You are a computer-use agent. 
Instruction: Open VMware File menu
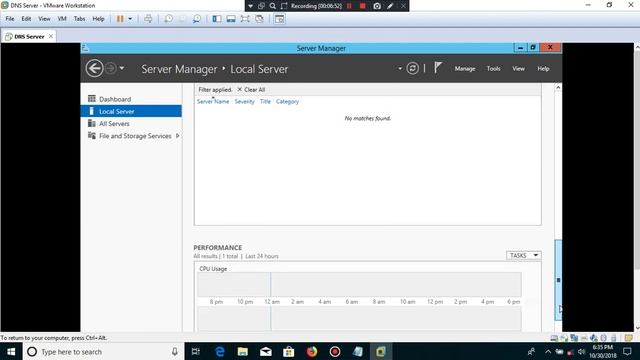tap(10, 19)
